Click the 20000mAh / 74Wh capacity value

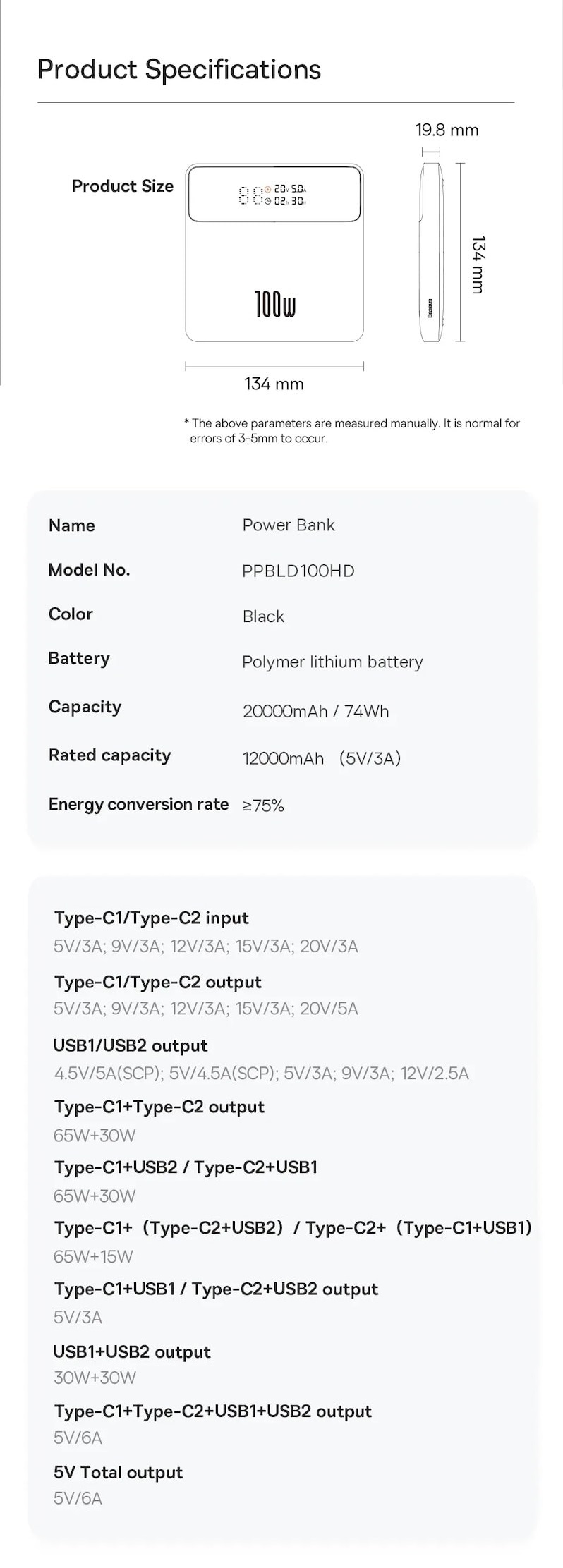coord(315,712)
